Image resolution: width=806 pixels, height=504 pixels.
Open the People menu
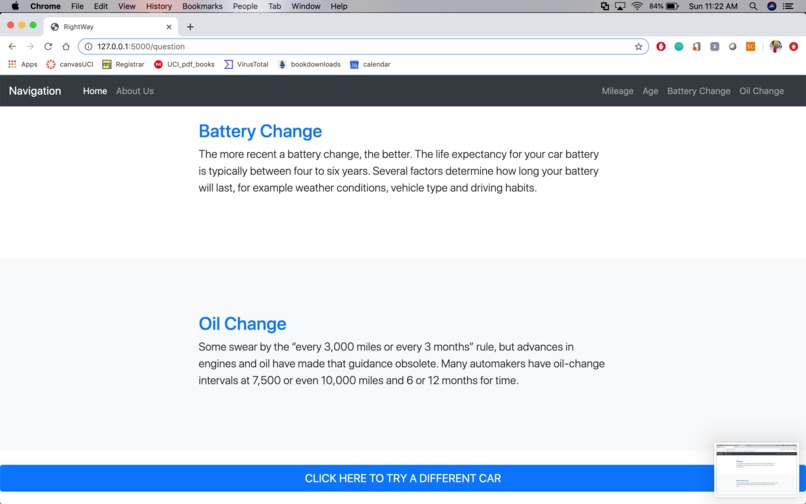(x=245, y=6)
